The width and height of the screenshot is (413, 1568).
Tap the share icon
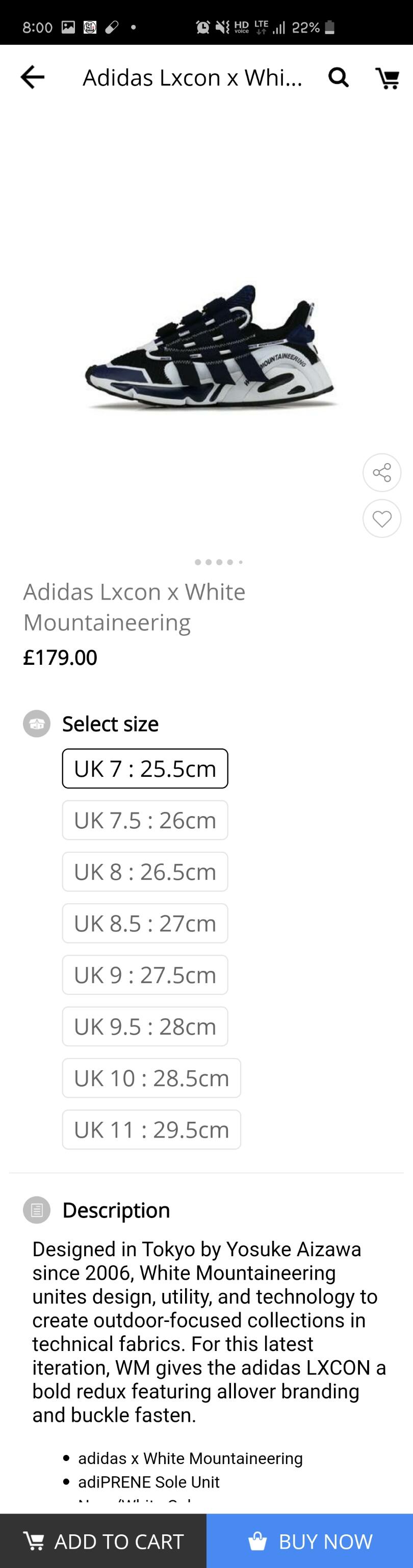pos(382,472)
